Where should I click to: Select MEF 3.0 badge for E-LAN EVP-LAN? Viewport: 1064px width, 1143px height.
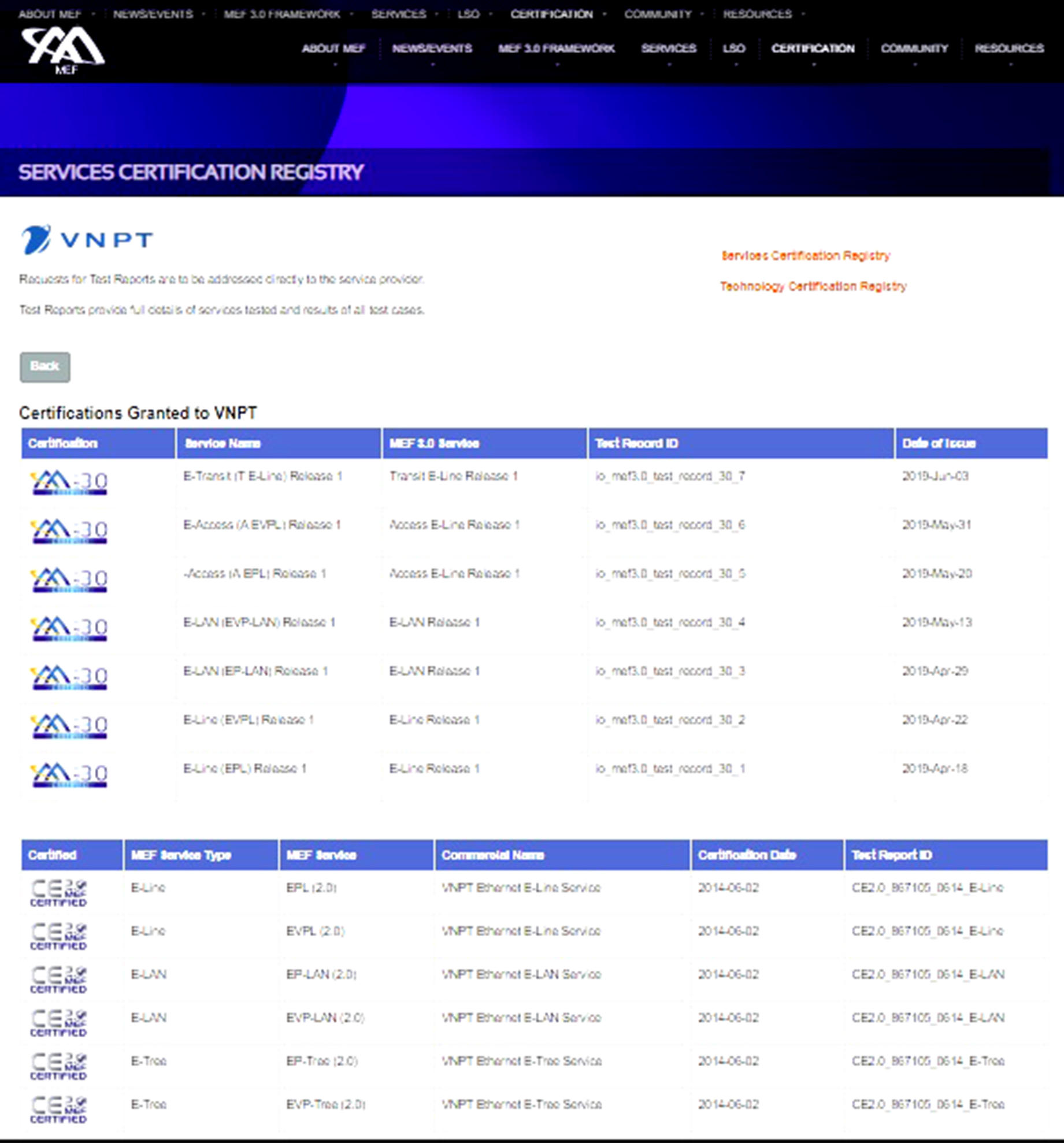69,629
